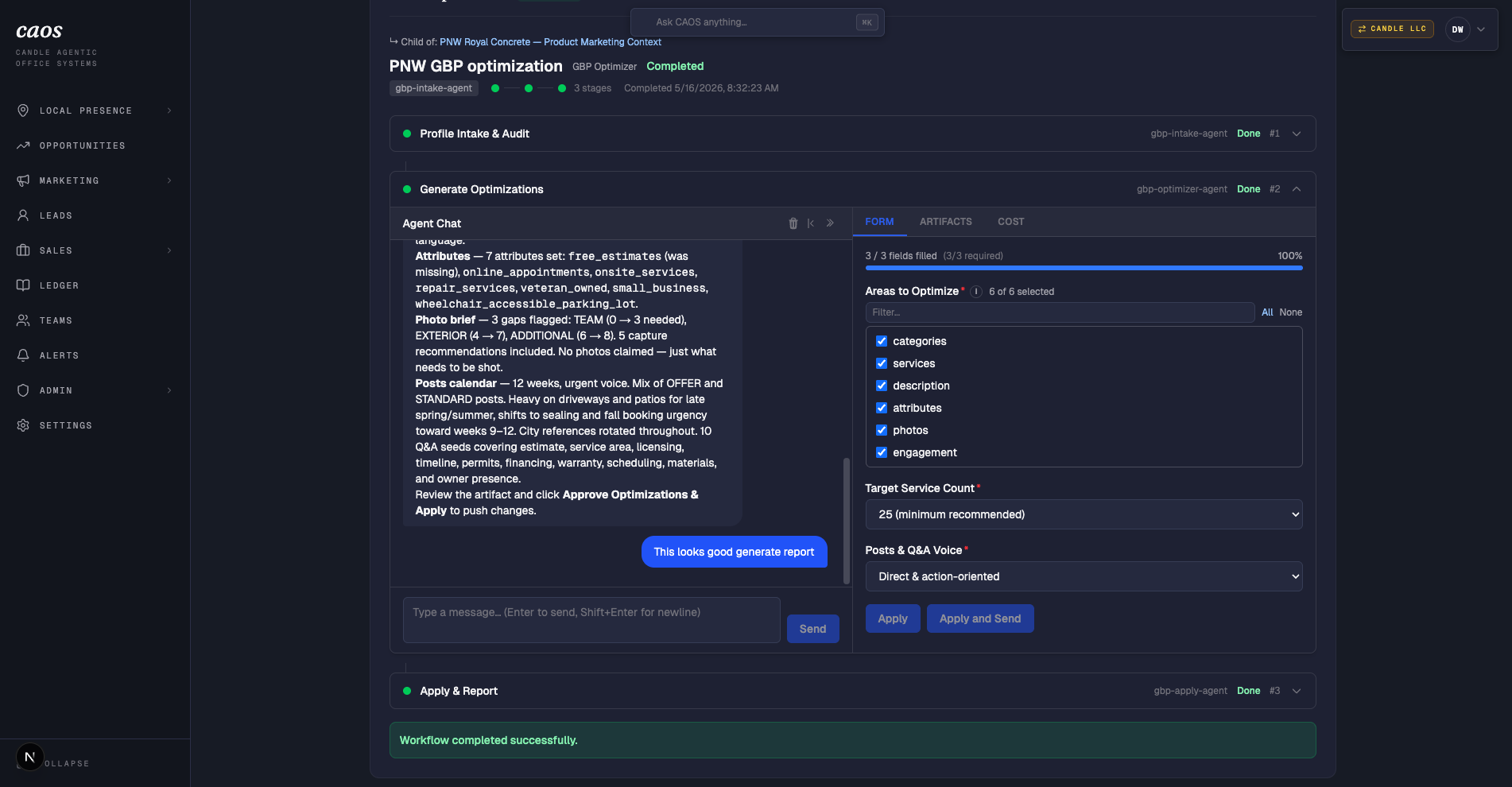The height and width of the screenshot is (787, 1512).
Task: Click the Admin shield icon
Action: (23, 390)
